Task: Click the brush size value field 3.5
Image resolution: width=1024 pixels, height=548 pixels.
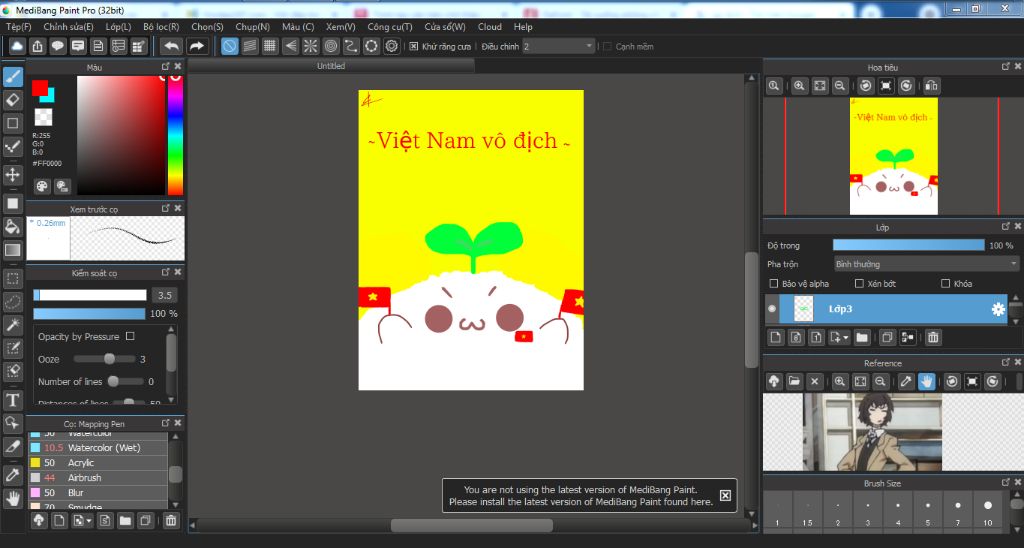Action: coord(165,295)
